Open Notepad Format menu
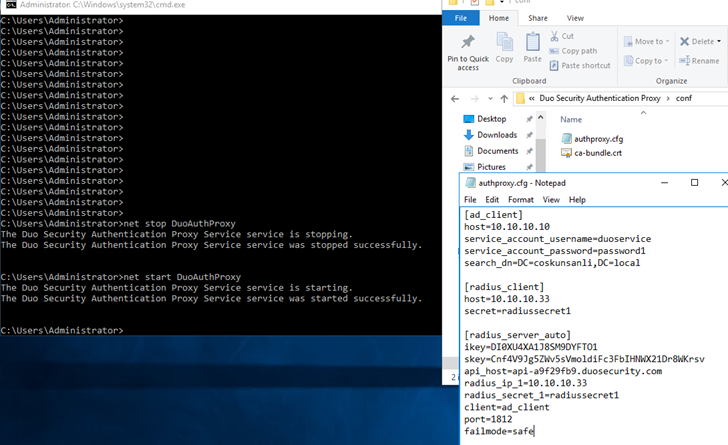Image resolution: width=728 pixels, height=445 pixels. pyautogui.click(x=520, y=200)
